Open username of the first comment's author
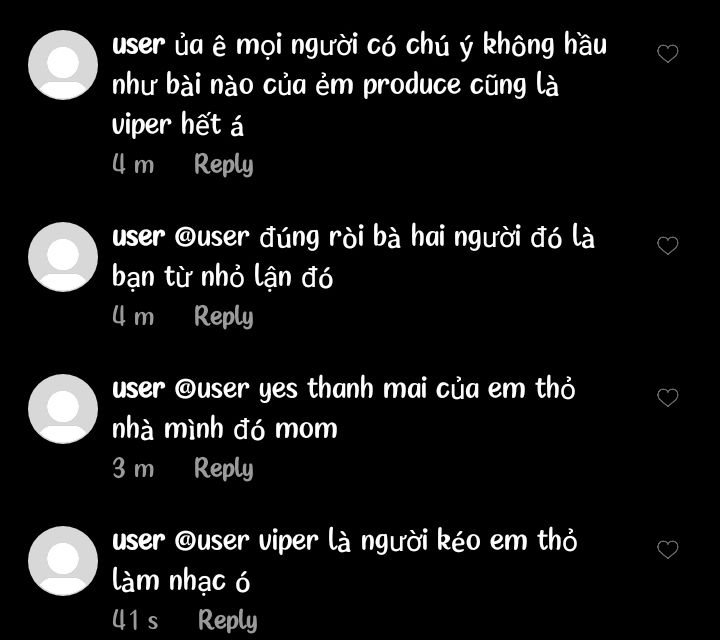Viewport: 720px width, 640px height. point(139,45)
